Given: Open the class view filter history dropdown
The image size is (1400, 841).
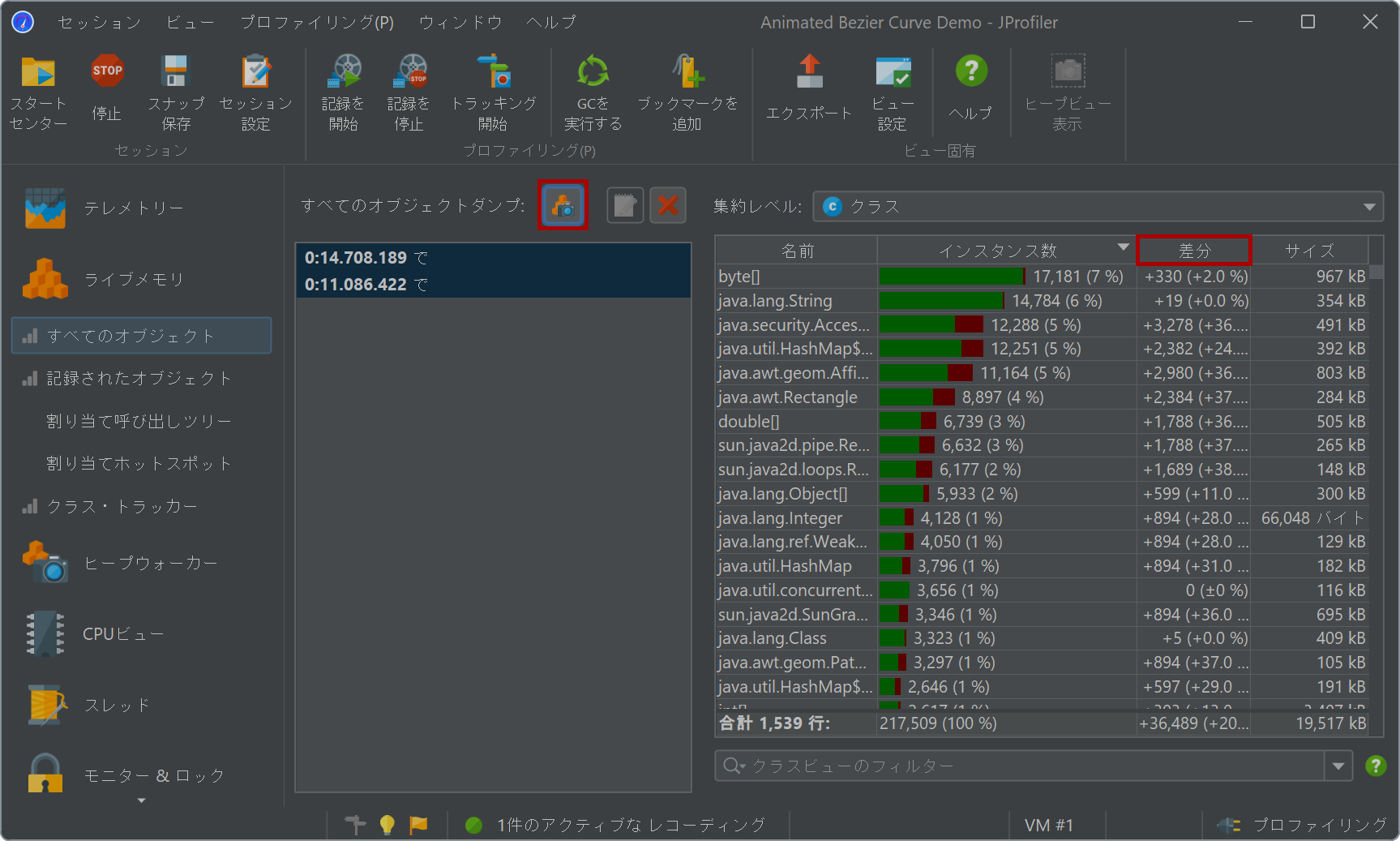Looking at the screenshot, I should click(1338, 766).
